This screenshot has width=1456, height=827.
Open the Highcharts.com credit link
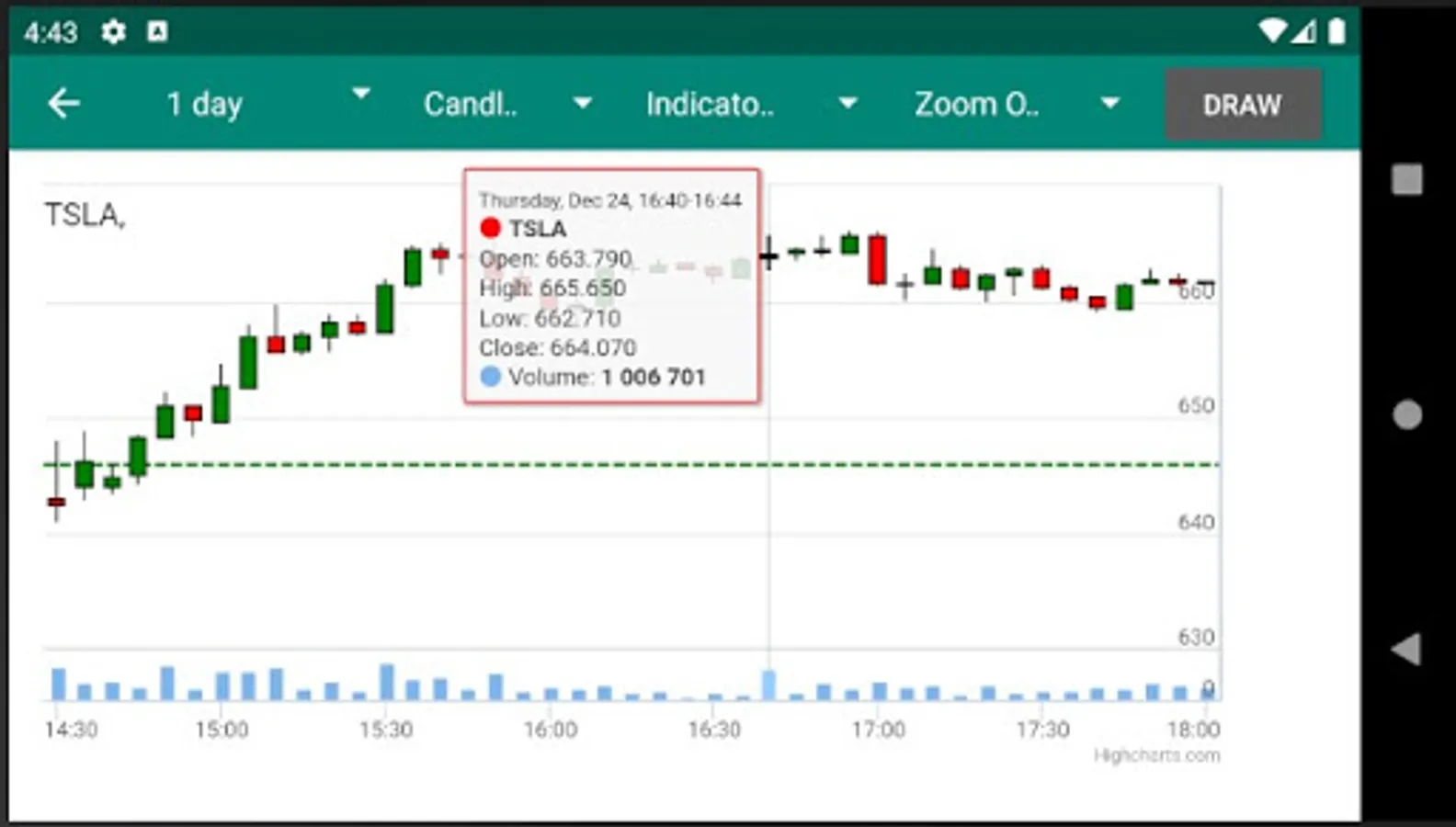1156,755
